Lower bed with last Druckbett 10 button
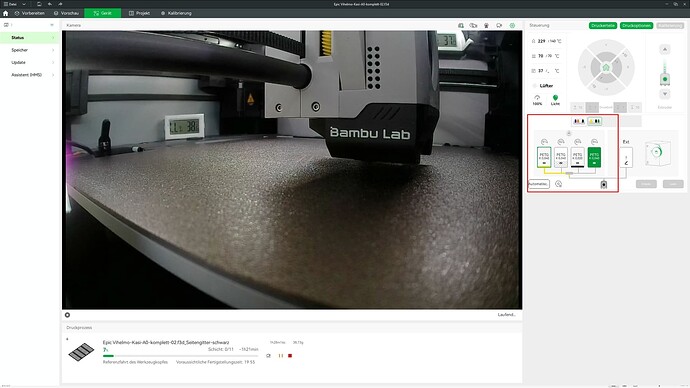The width and height of the screenshot is (690, 388). [x=635, y=107]
